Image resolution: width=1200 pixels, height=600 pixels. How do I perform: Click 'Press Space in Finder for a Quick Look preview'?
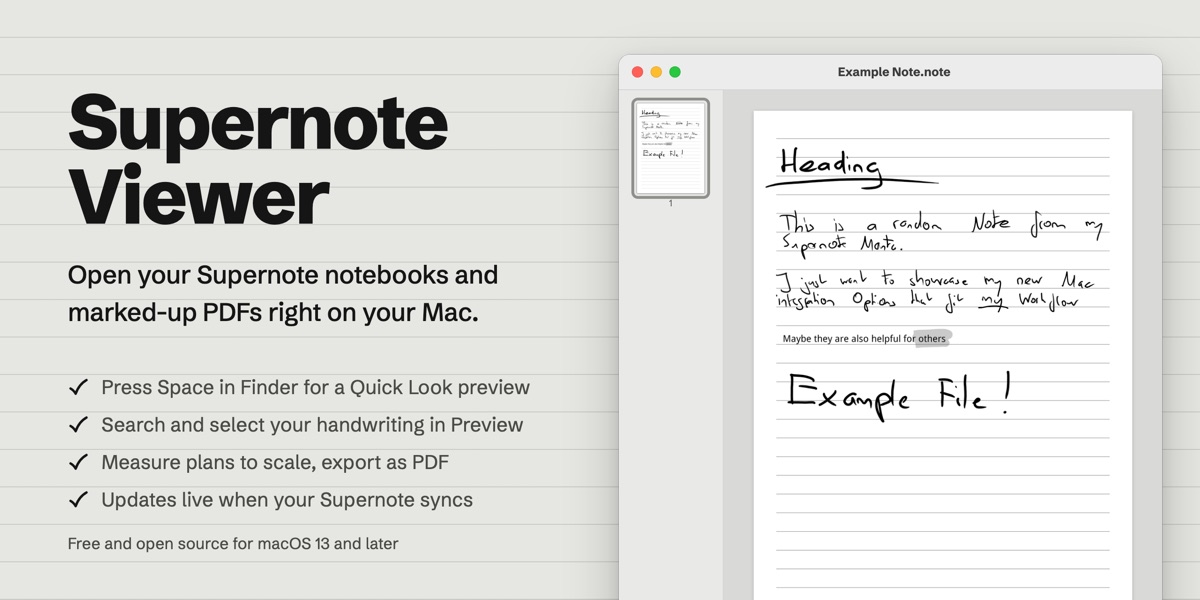pyautogui.click(x=315, y=388)
